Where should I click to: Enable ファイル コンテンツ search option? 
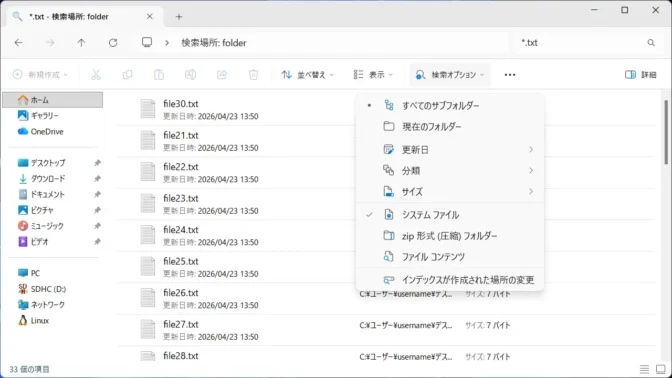(x=450, y=257)
